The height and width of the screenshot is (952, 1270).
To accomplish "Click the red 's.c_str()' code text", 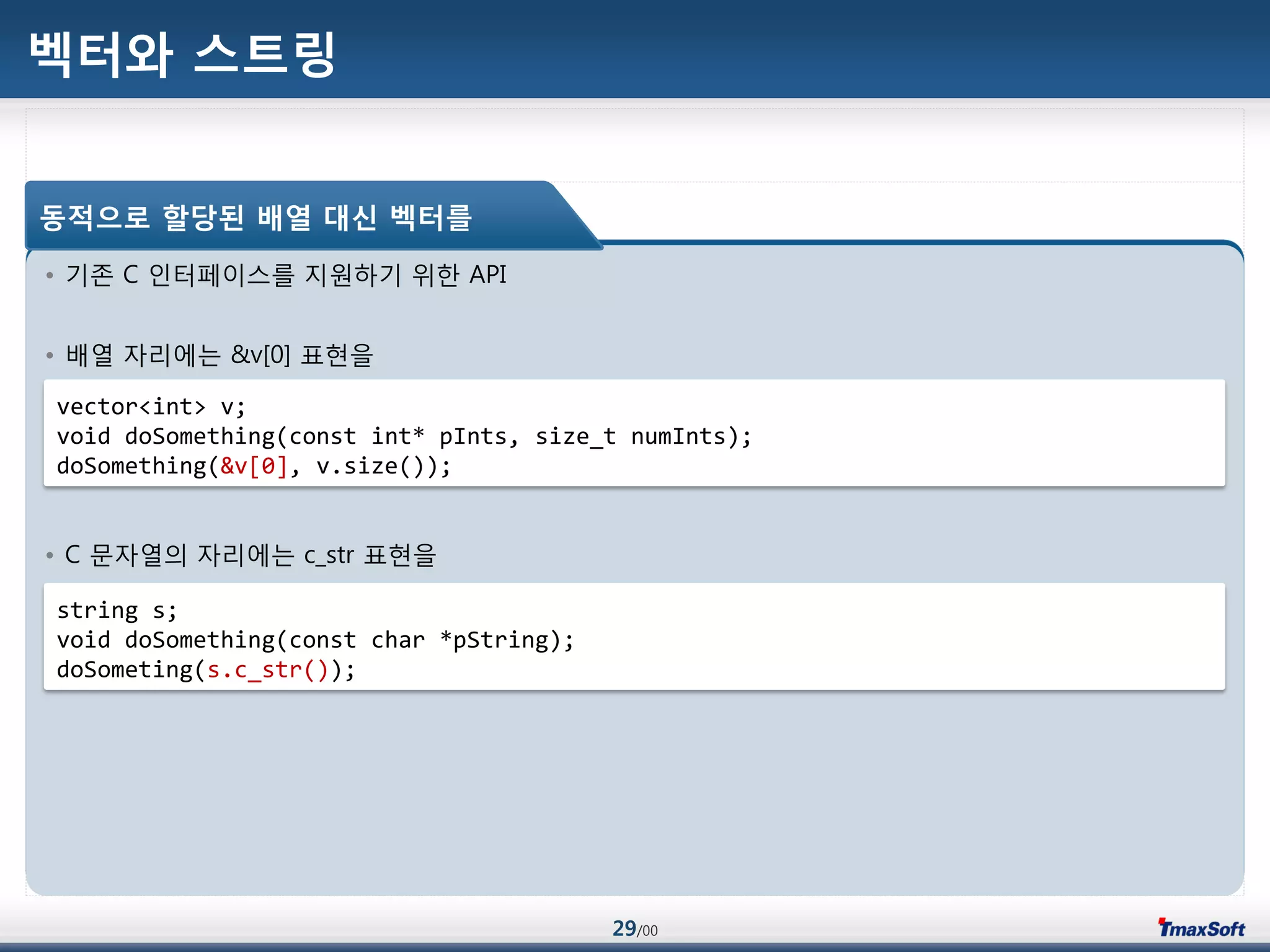I will [x=267, y=670].
